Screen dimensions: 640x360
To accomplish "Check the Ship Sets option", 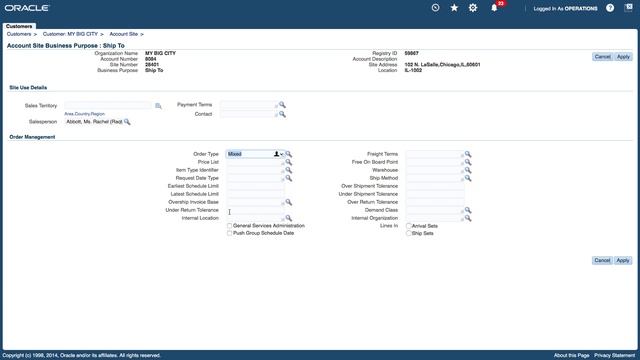I will pos(409,233).
